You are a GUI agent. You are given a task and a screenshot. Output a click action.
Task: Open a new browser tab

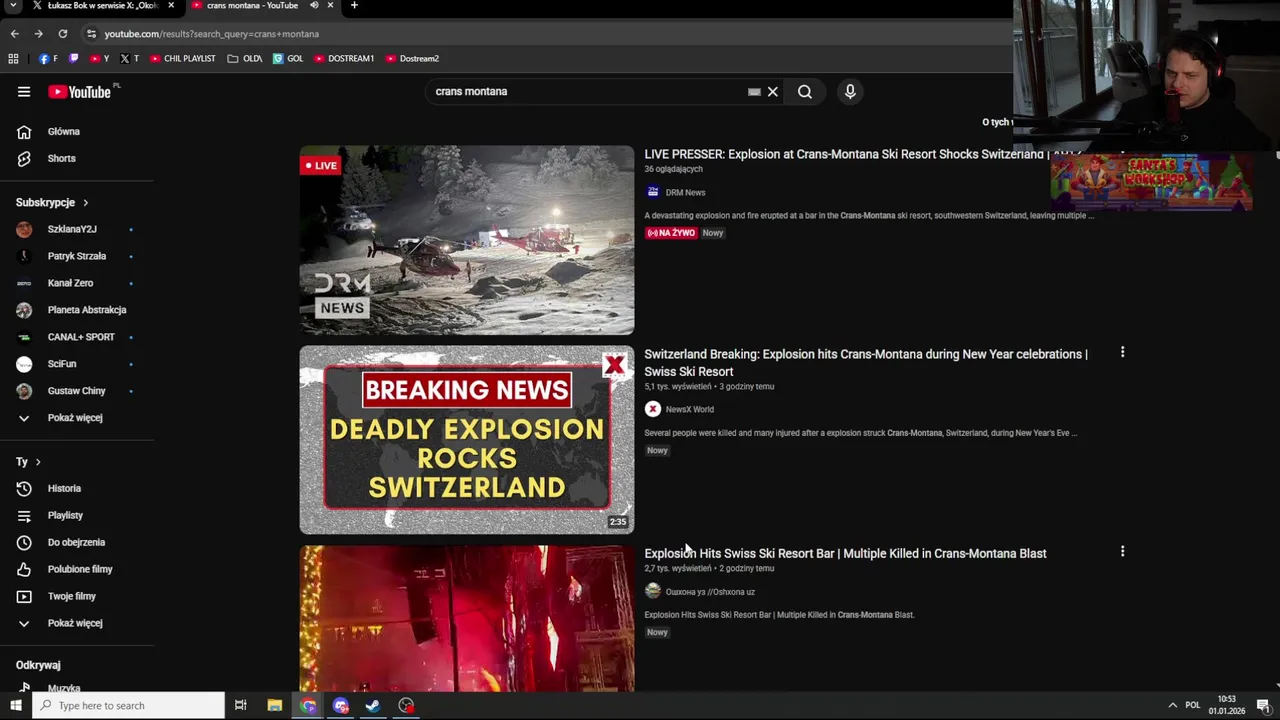pos(354,6)
